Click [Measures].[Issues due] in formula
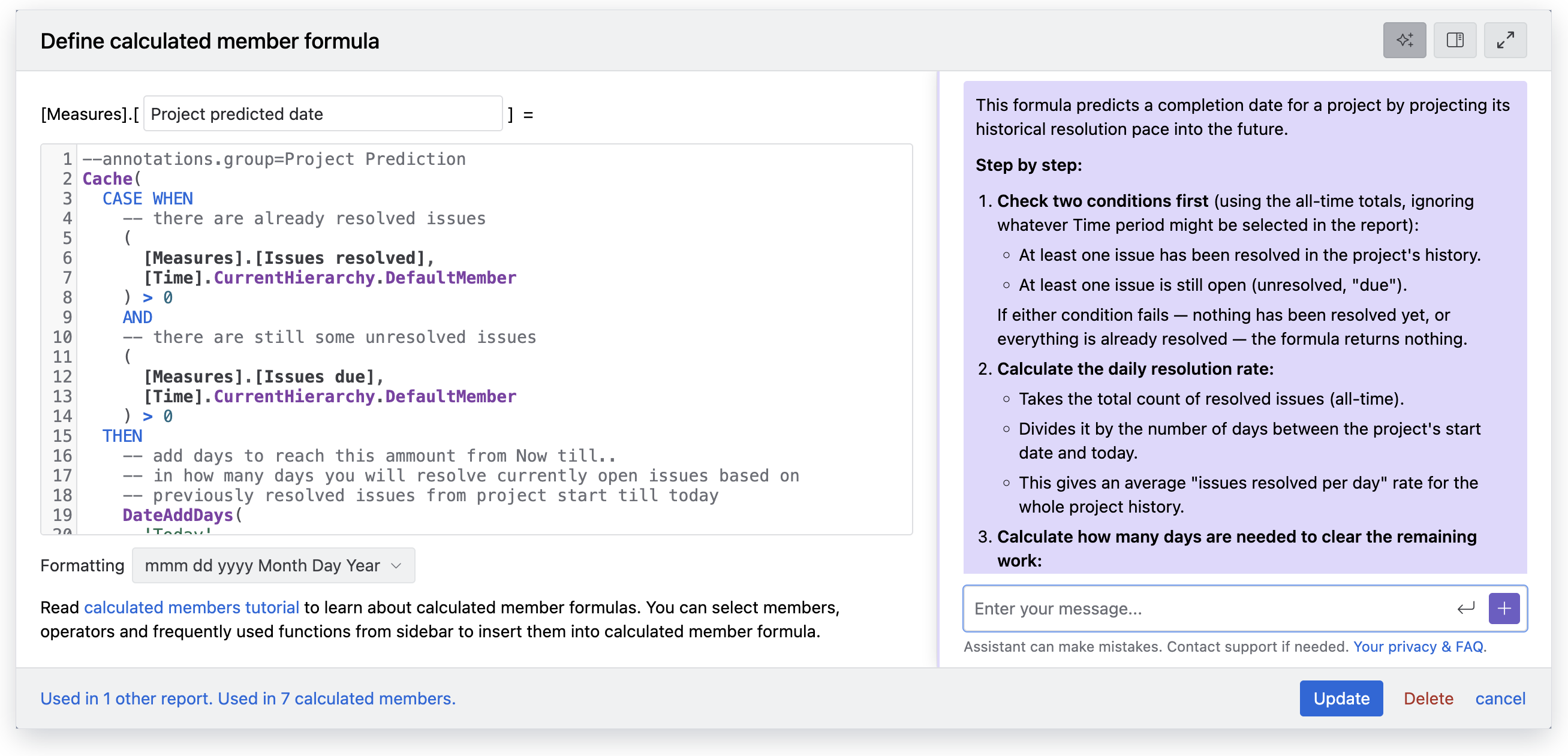Viewport: 1568px width, 756px height. (258, 377)
